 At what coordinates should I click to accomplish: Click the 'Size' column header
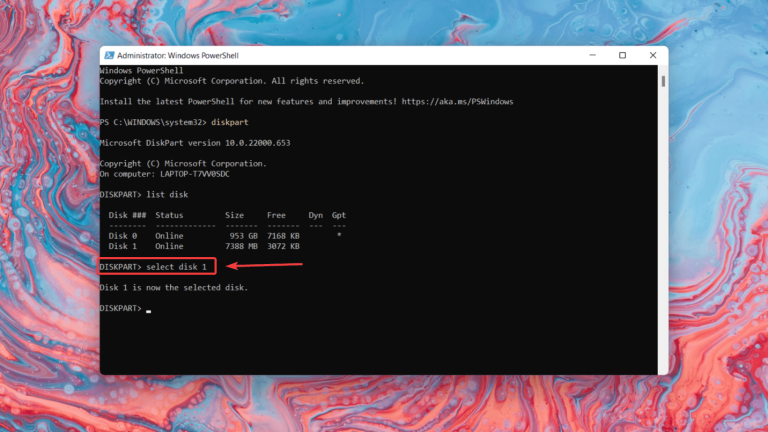click(x=234, y=215)
